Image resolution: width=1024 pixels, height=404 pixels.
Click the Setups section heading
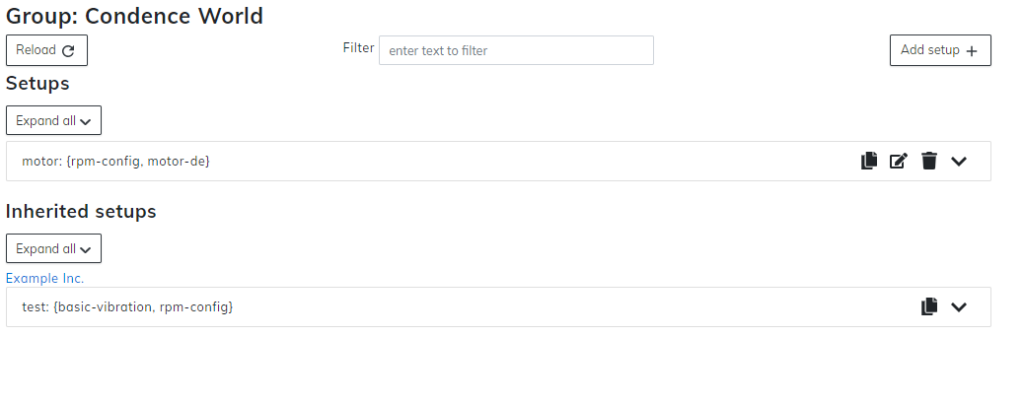[x=37, y=84]
